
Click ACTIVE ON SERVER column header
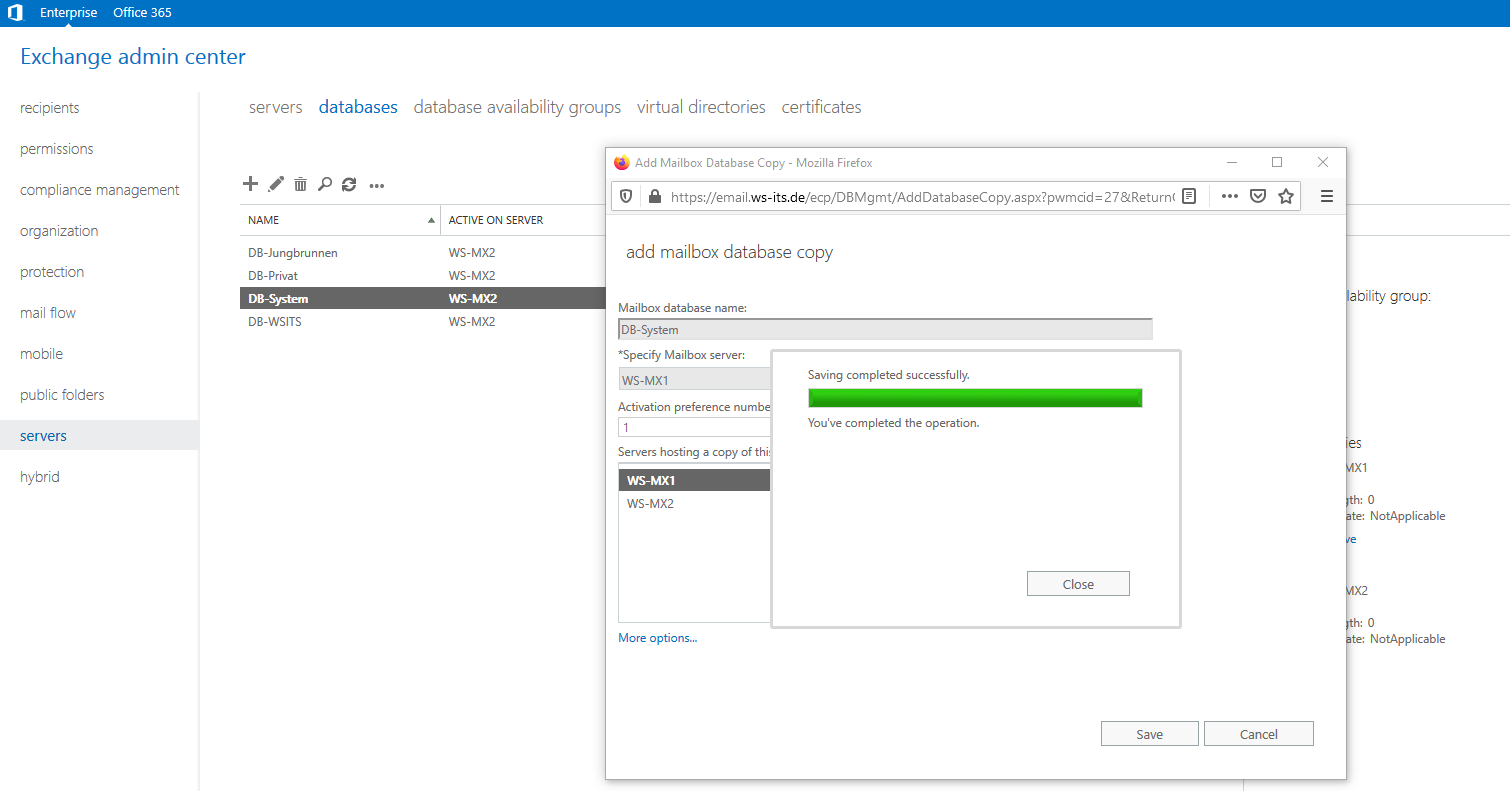point(496,220)
